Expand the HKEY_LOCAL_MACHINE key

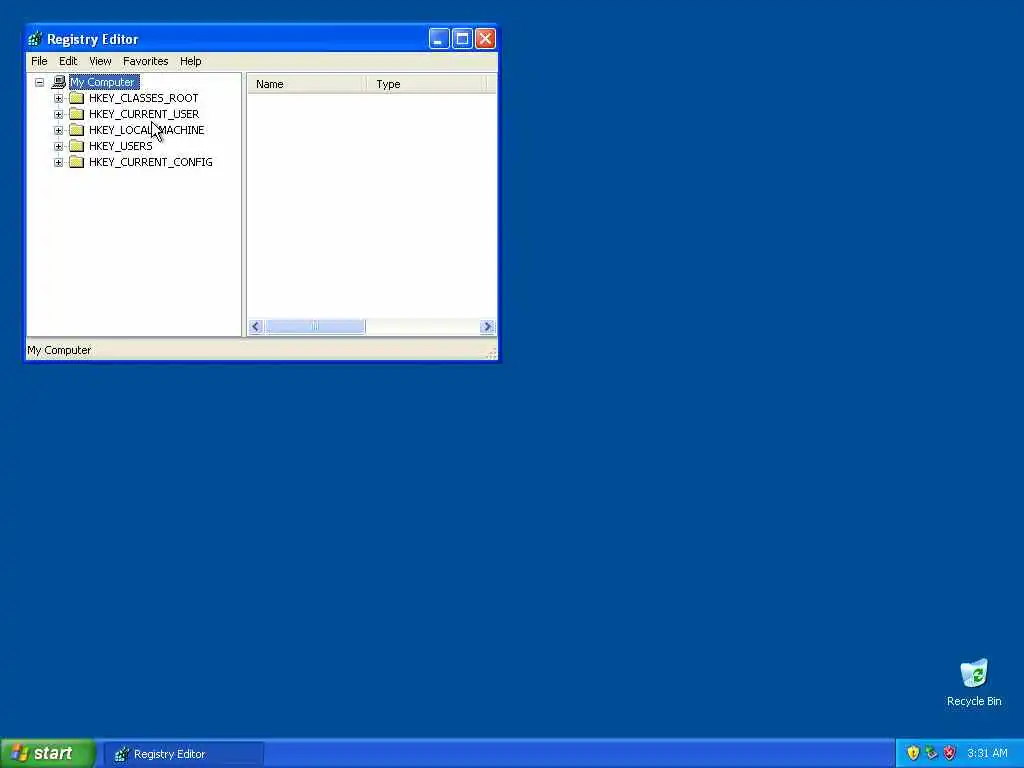58,130
